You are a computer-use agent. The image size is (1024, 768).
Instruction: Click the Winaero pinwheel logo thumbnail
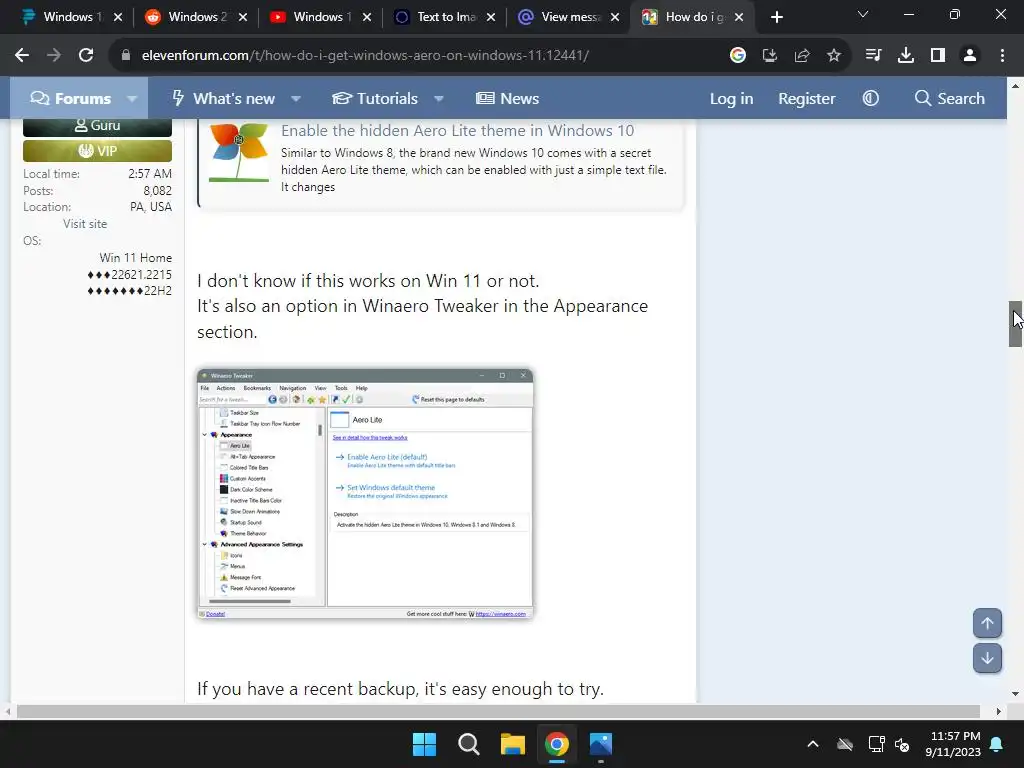(x=239, y=152)
